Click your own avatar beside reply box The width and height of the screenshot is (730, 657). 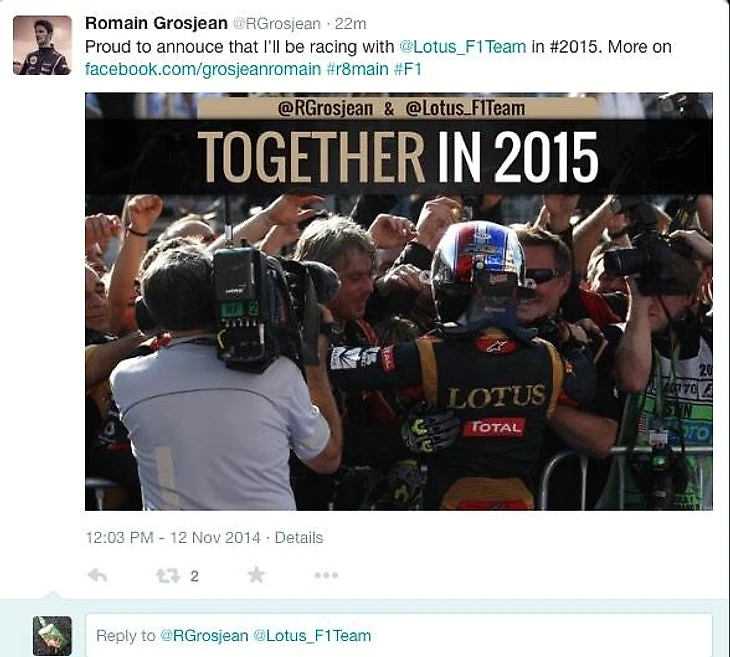pyautogui.click(x=52, y=636)
